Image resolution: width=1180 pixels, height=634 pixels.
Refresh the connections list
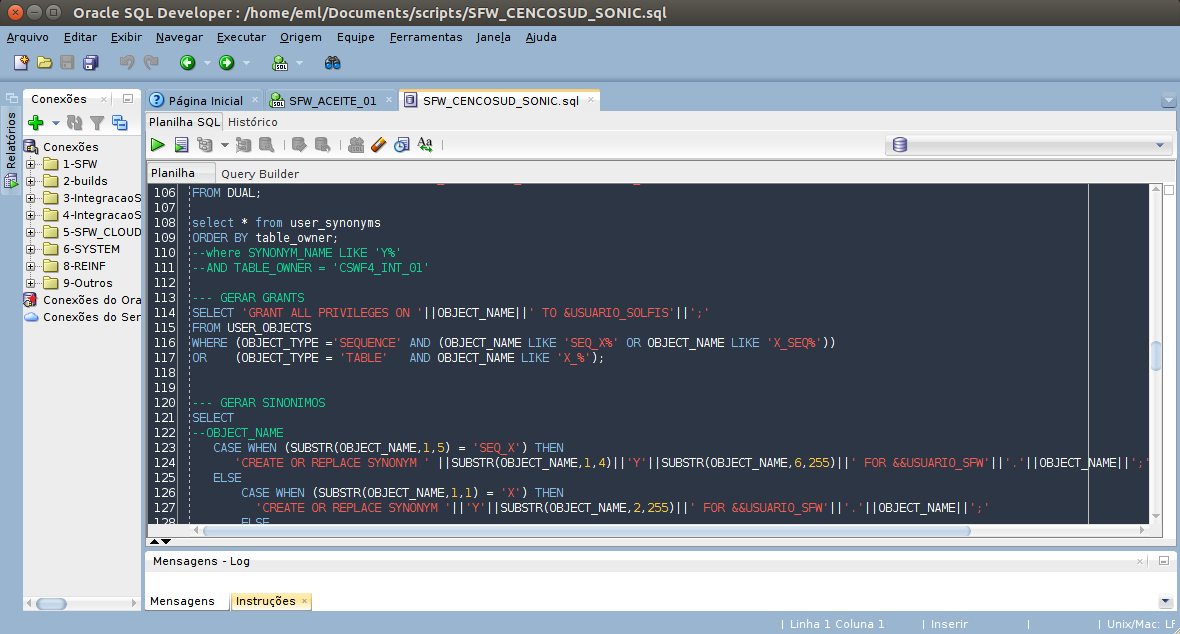pyautogui.click(x=75, y=122)
